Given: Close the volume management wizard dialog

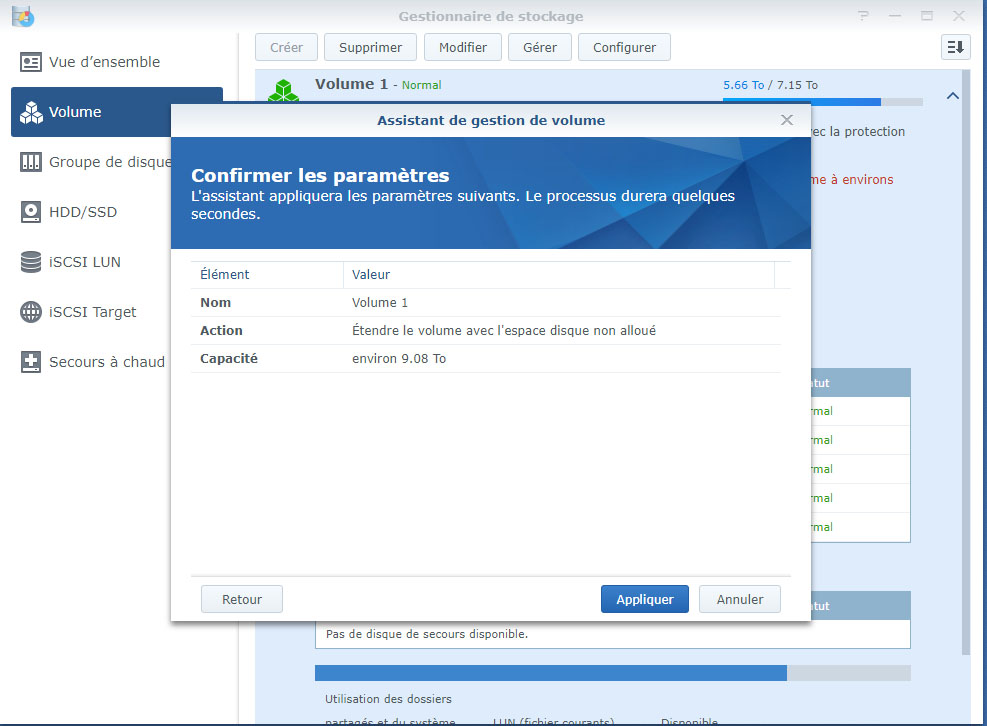Looking at the screenshot, I should pos(786,120).
